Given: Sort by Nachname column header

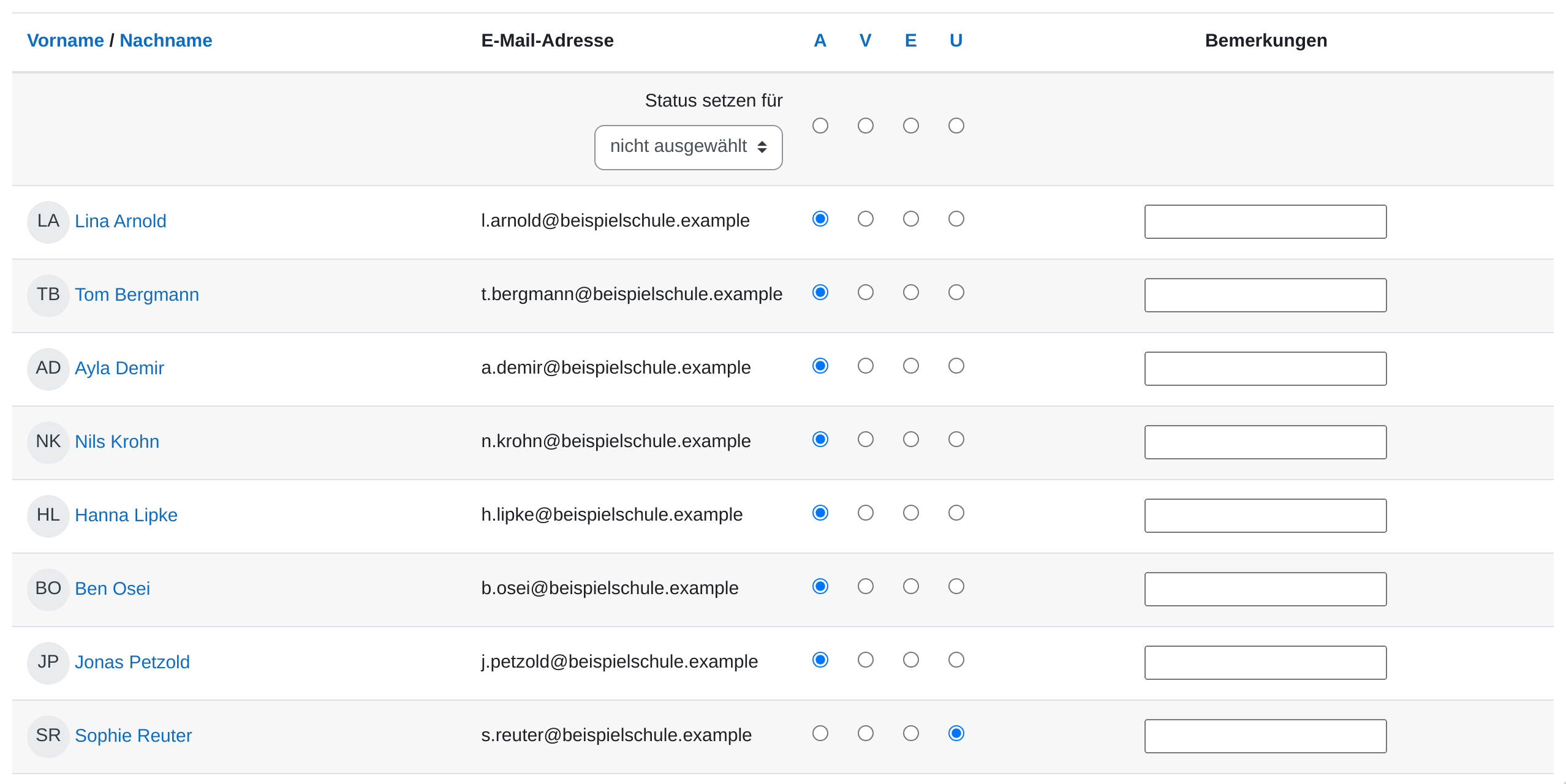Looking at the screenshot, I should pos(165,40).
